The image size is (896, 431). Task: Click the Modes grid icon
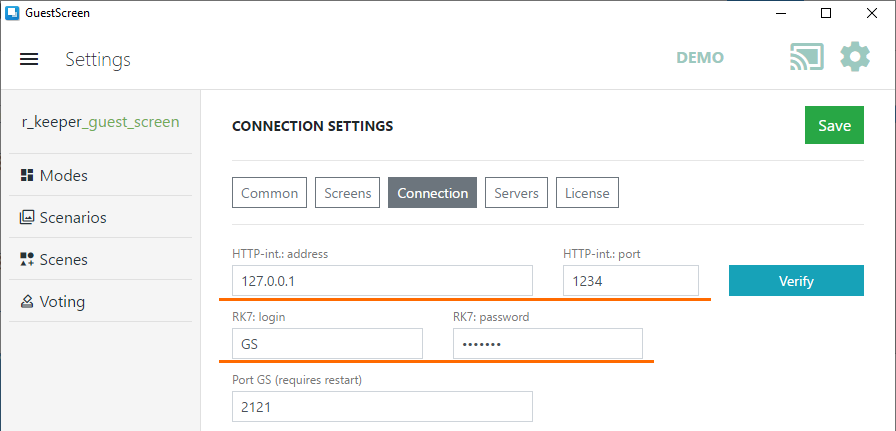tap(27, 175)
